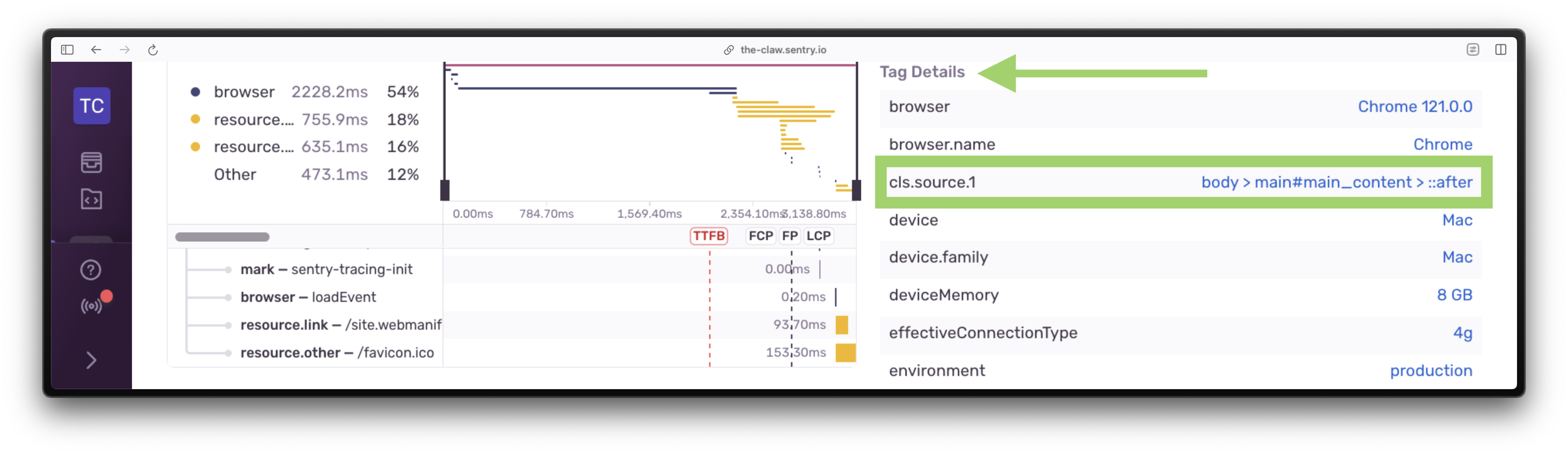Select the 635.1ms resource legend dot
1568x454 pixels.
tap(195, 147)
